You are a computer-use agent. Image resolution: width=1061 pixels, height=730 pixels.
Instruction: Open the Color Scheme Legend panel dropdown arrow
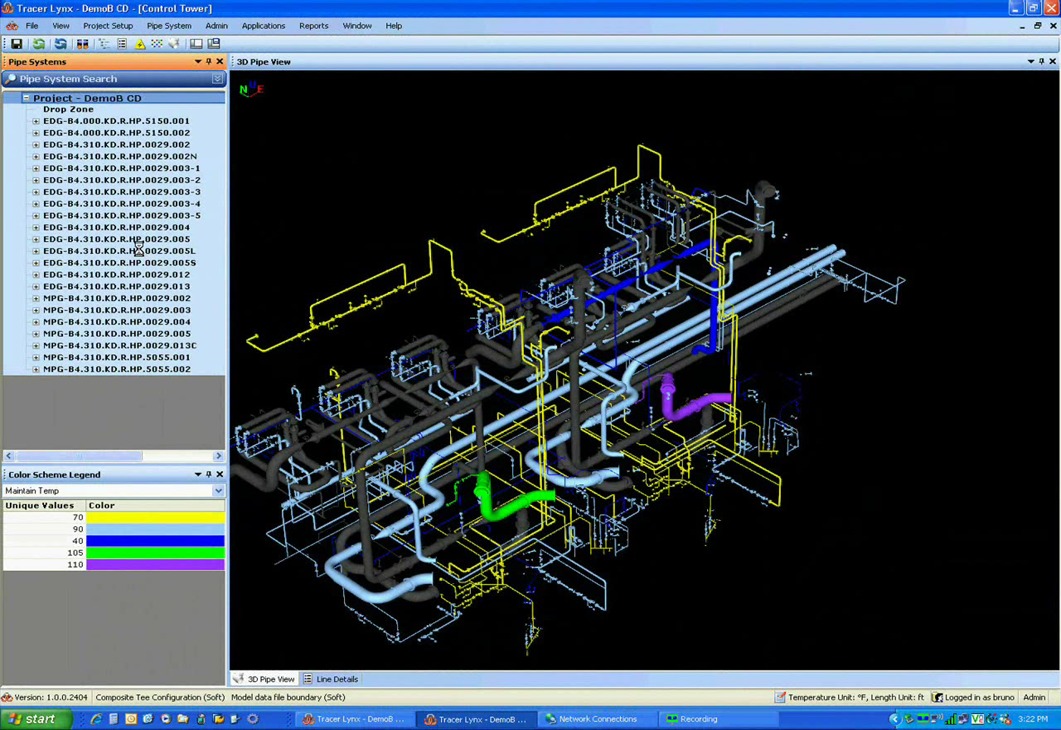(198, 475)
